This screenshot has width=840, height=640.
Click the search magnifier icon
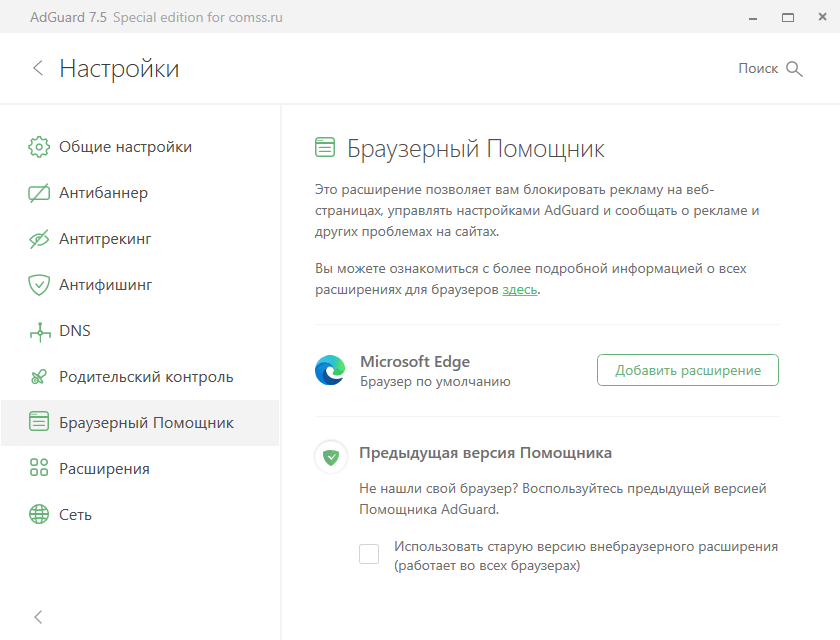pyautogui.click(x=795, y=69)
